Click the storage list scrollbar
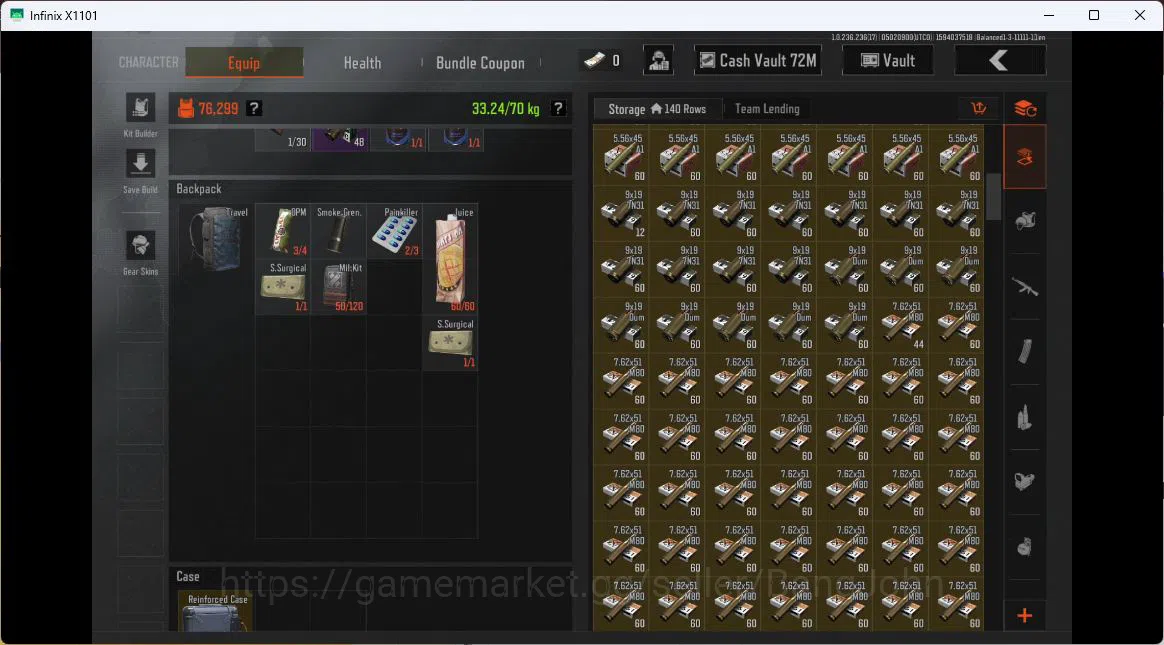 point(993,196)
